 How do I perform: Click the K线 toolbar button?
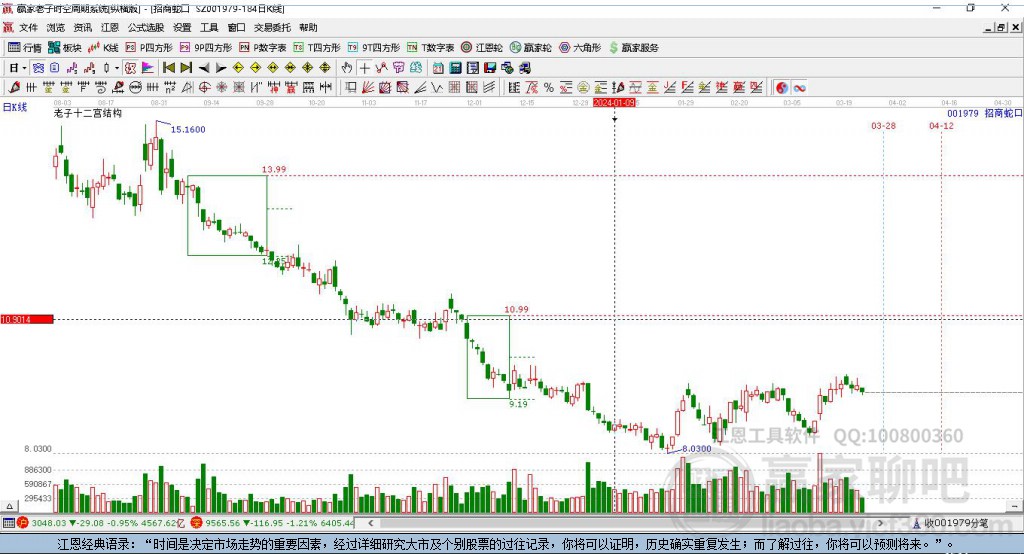tap(103, 48)
